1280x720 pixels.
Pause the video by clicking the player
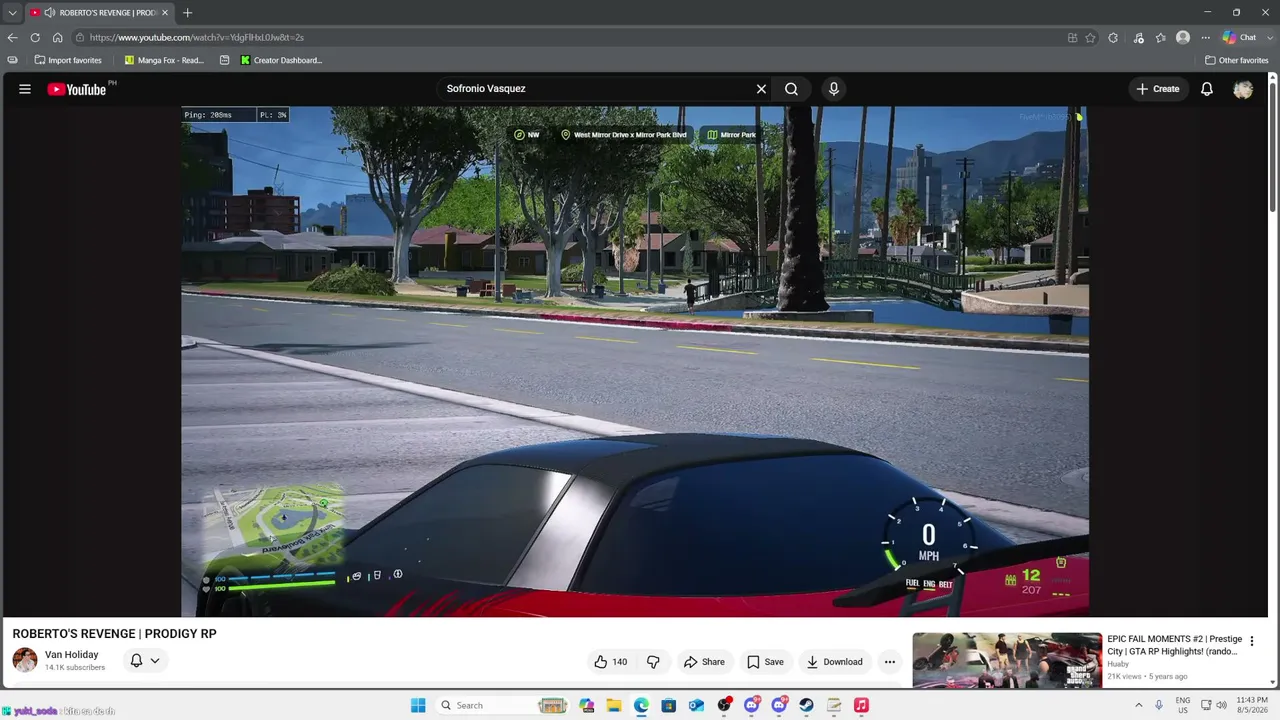tap(635, 361)
